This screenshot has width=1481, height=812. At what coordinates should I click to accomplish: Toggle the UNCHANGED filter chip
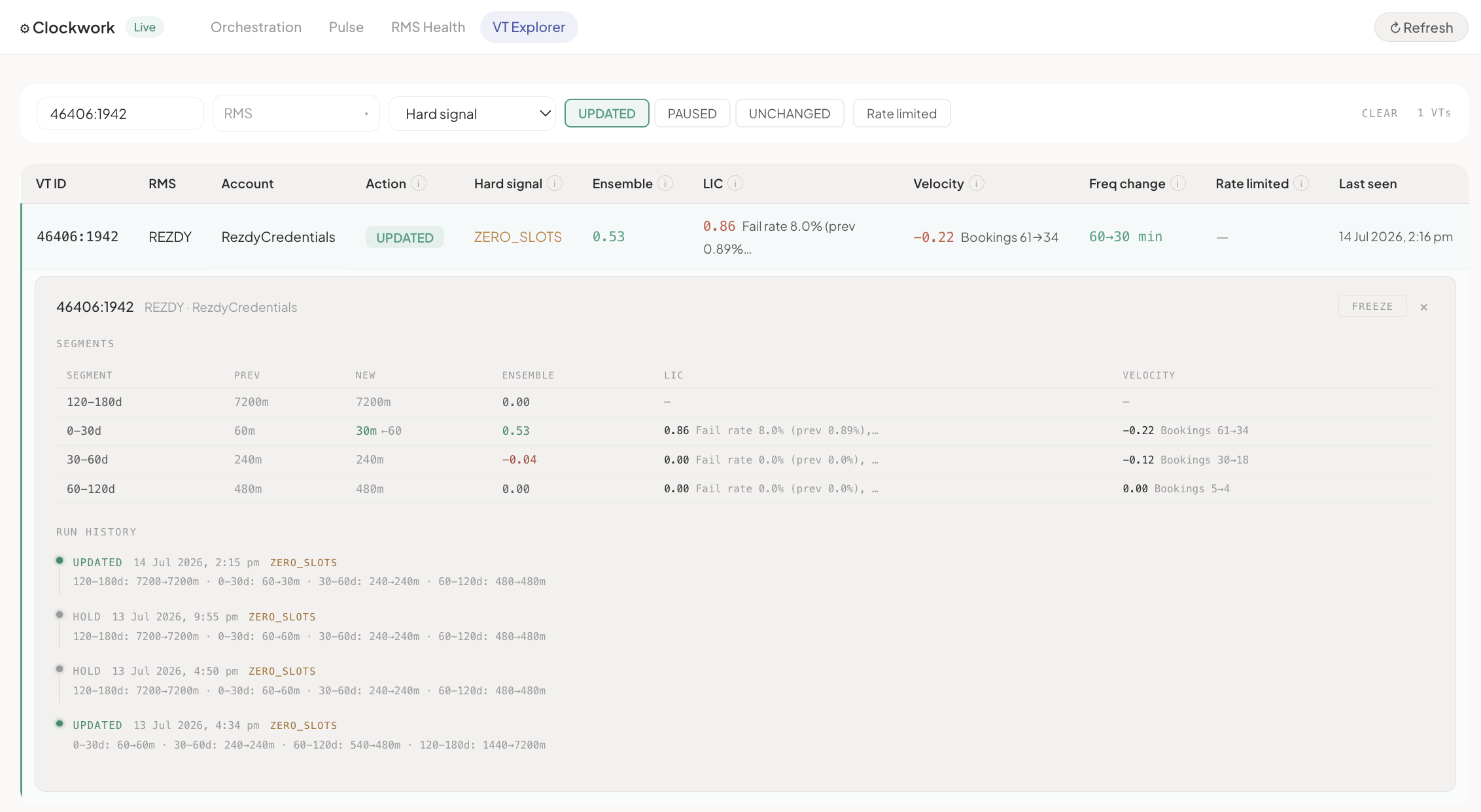point(790,113)
